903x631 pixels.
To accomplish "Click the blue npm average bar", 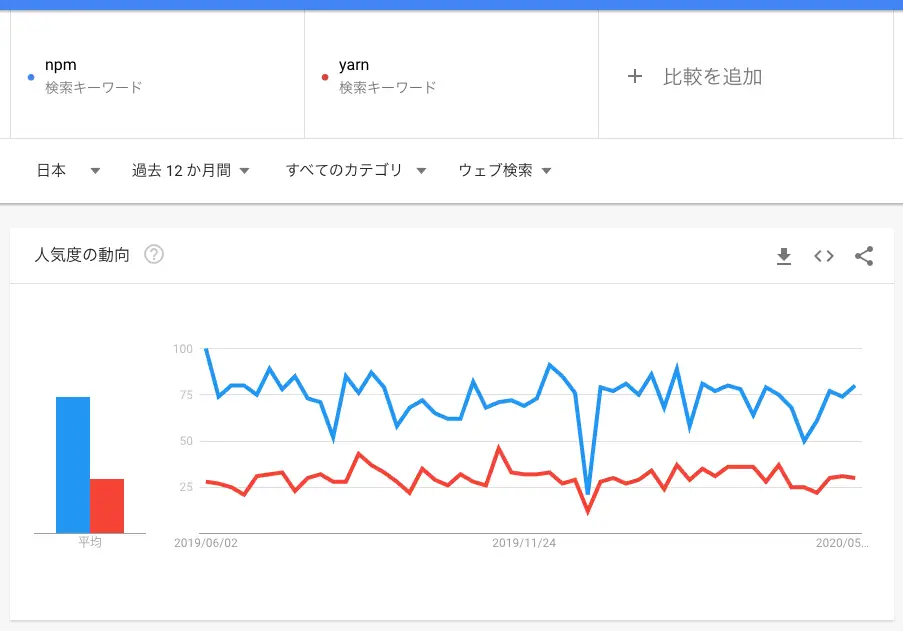I will (73, 465).
